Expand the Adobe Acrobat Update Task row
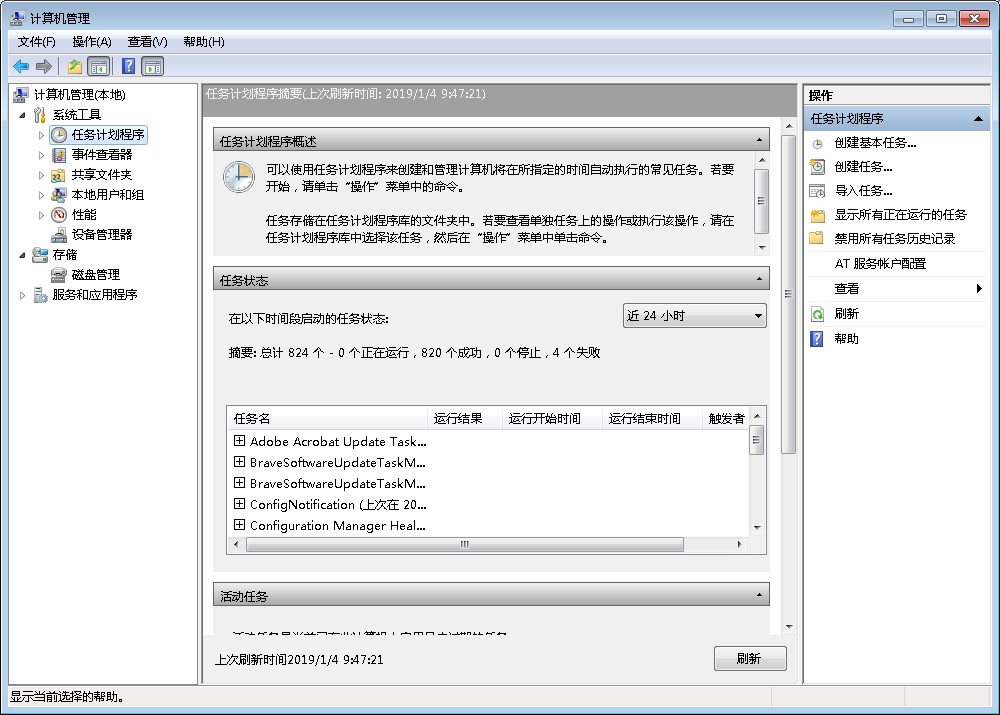 (239, 441)
